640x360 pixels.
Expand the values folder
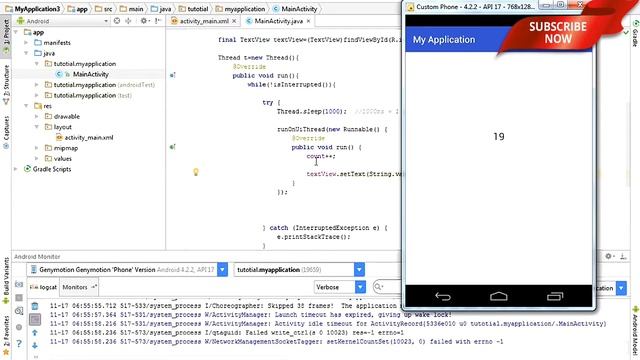37,158
